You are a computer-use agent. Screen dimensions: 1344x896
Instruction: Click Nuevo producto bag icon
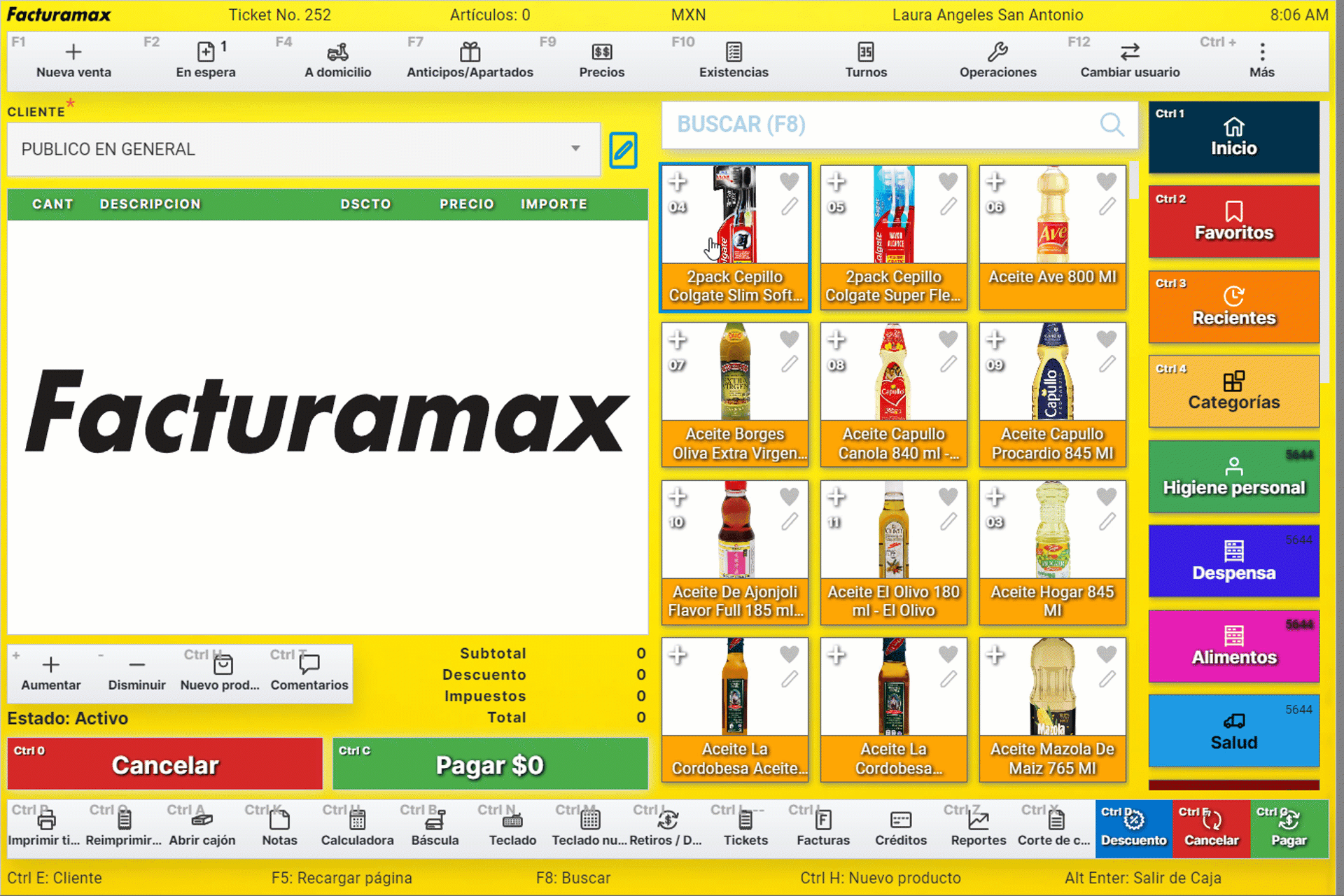coord(223,664)
